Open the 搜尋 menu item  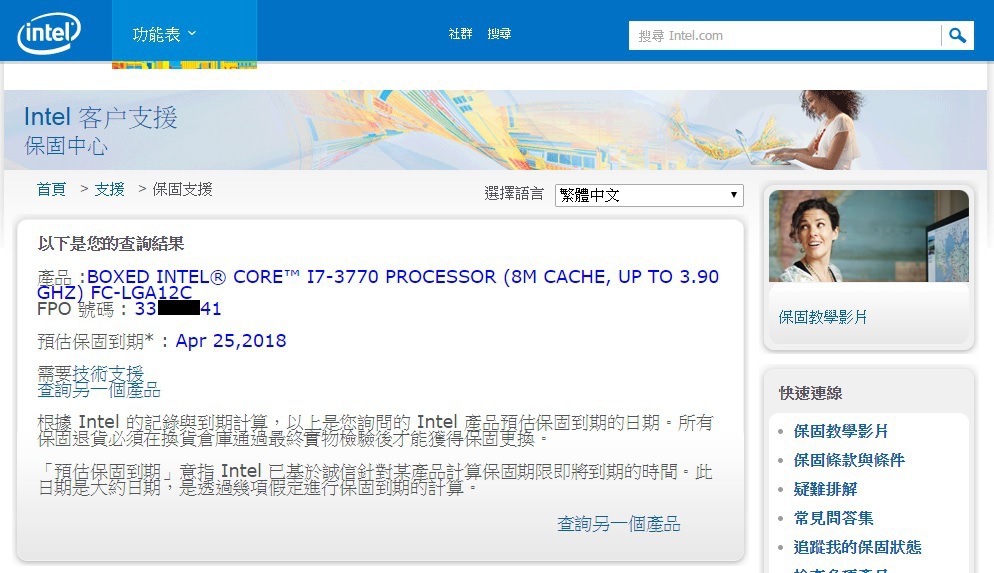click(499, 34)
